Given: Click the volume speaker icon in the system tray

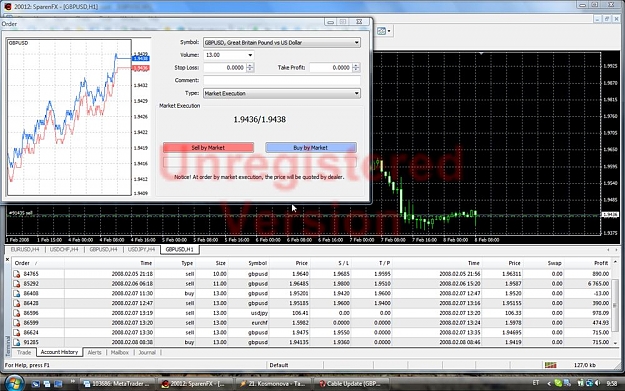Looking at the screenshot, I should pyautogui.click(x=597, y=383).
